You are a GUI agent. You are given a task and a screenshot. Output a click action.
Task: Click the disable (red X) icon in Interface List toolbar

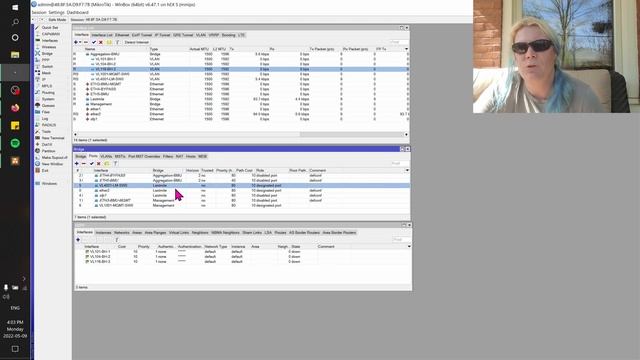pyautogui.click(x=101, y=42)
